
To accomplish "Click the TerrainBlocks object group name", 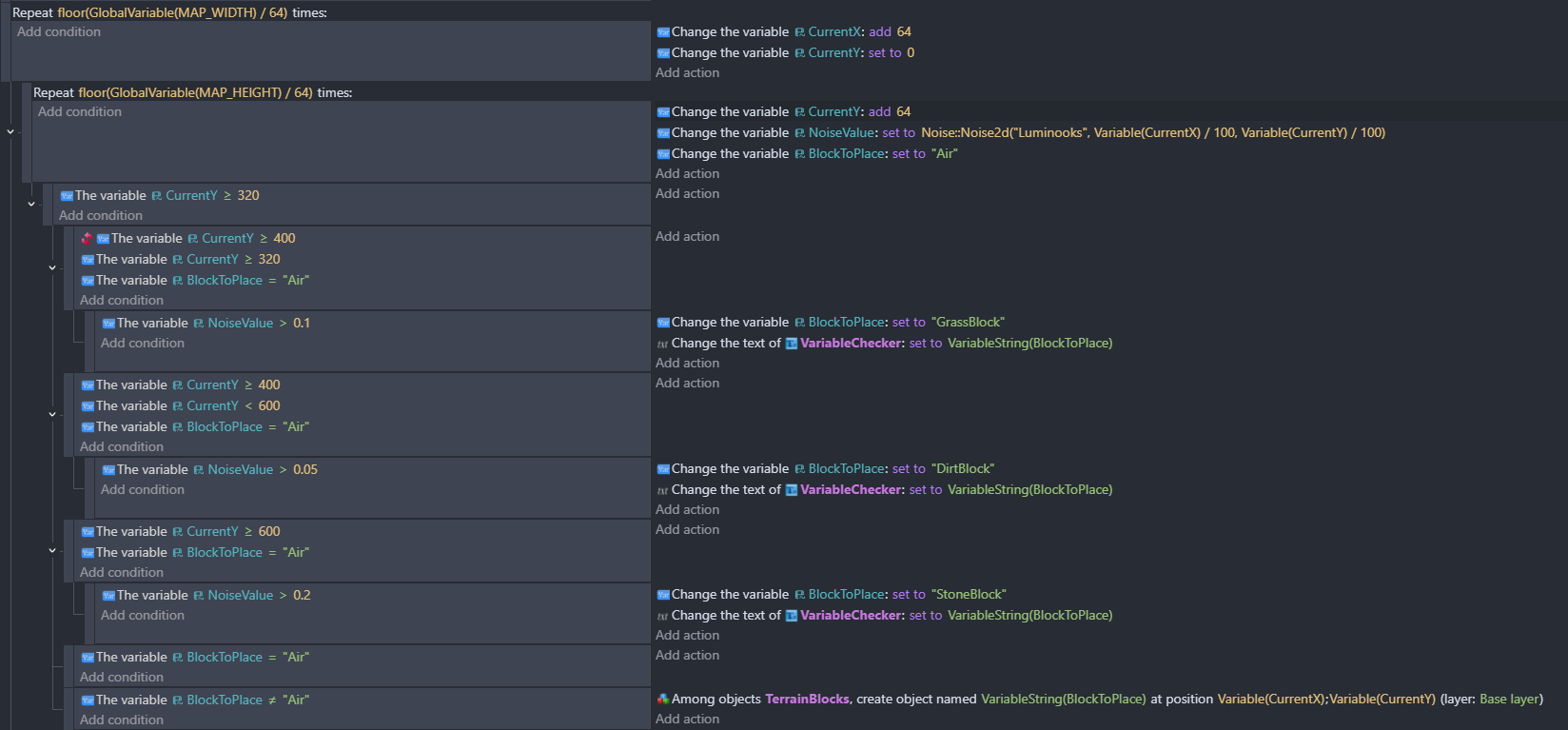I will (x=807, y=700).
